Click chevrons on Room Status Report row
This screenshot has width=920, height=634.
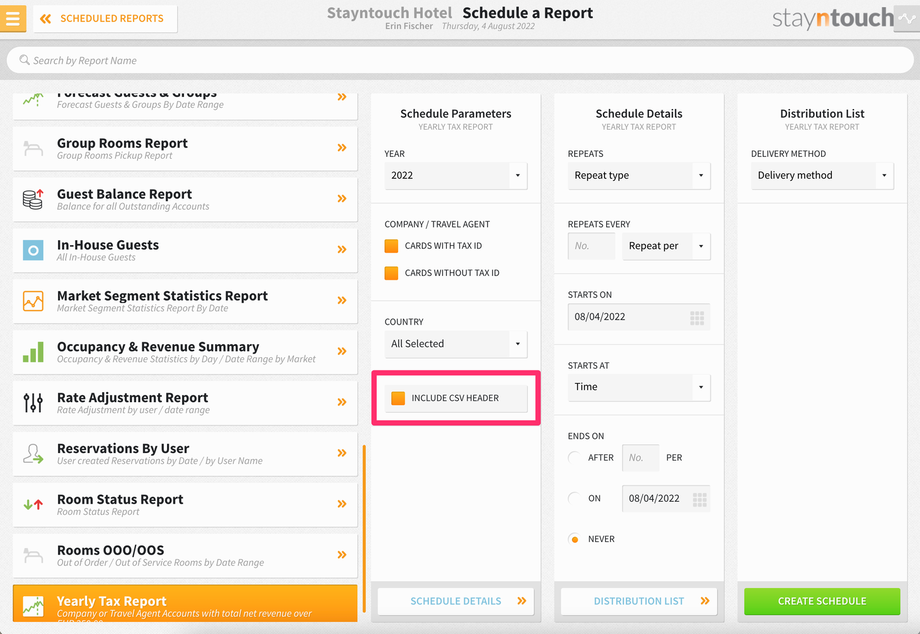pos(342,504)
